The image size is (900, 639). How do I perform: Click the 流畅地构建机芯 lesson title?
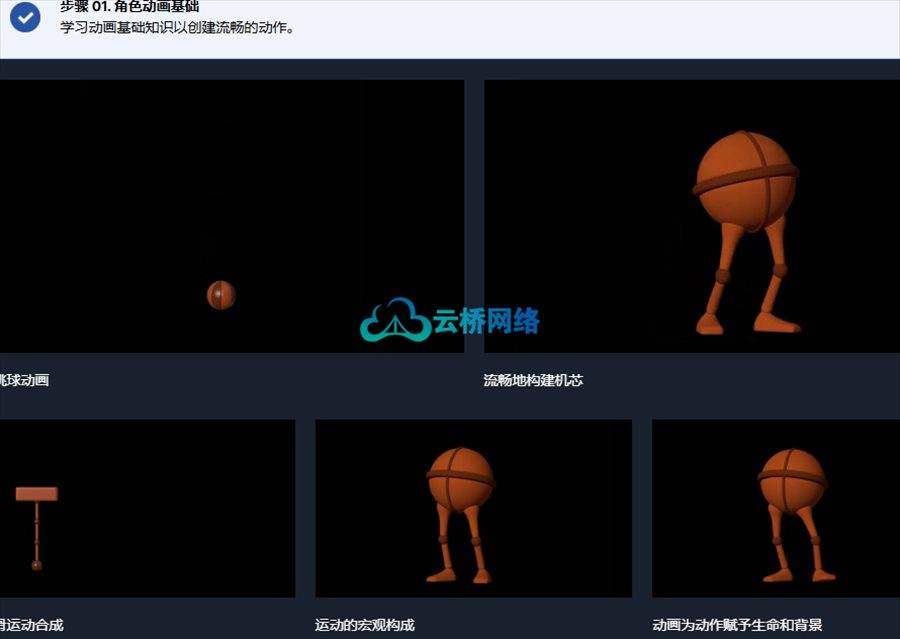pyautogui.click(x=533, y=380)
